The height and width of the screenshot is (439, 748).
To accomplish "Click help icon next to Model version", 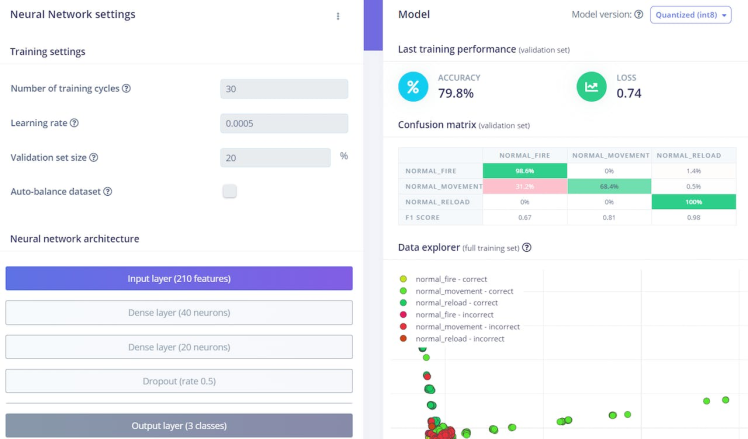I will (x=639, y=14).
